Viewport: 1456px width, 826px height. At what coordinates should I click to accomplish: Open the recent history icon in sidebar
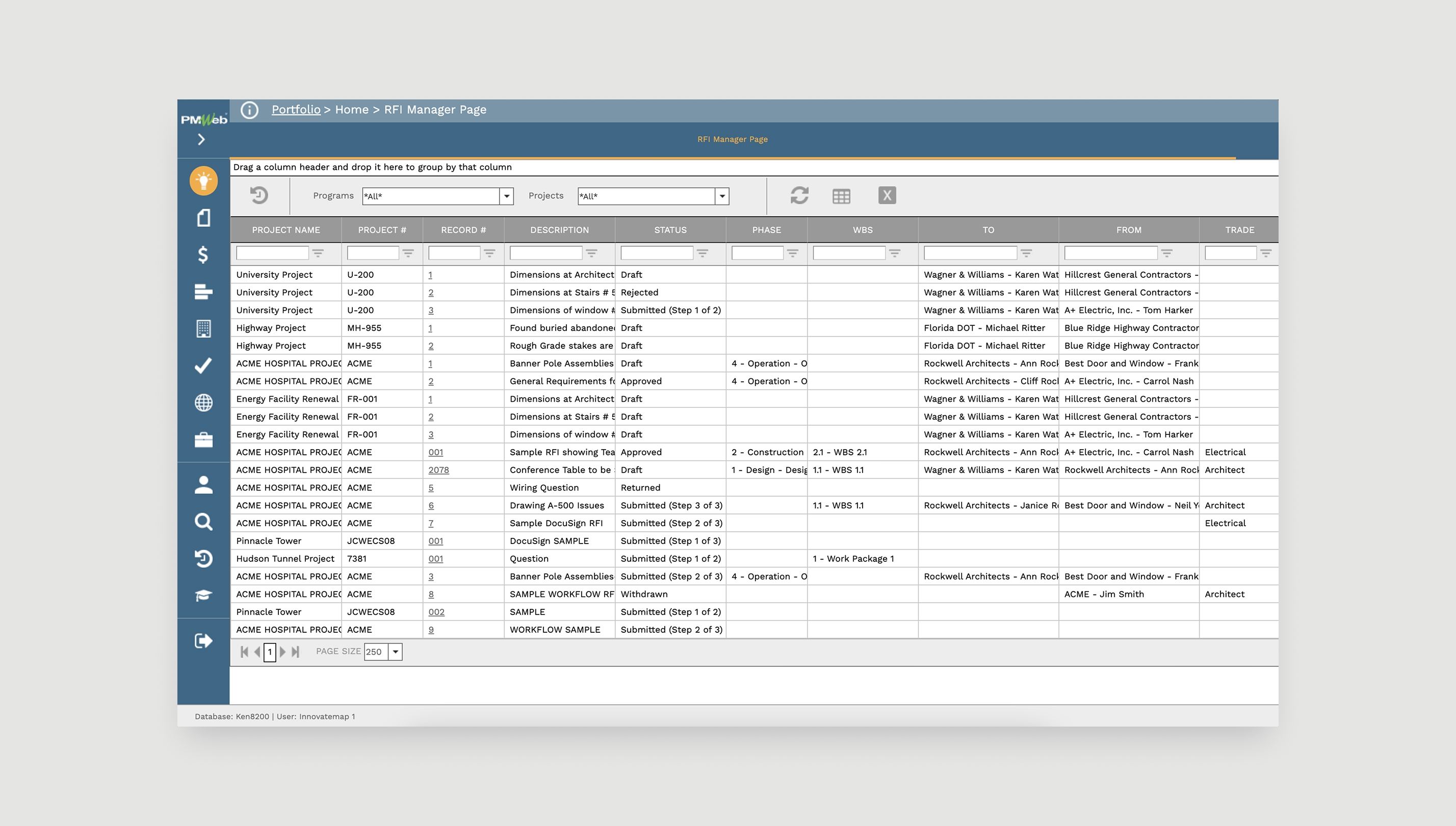203,559
